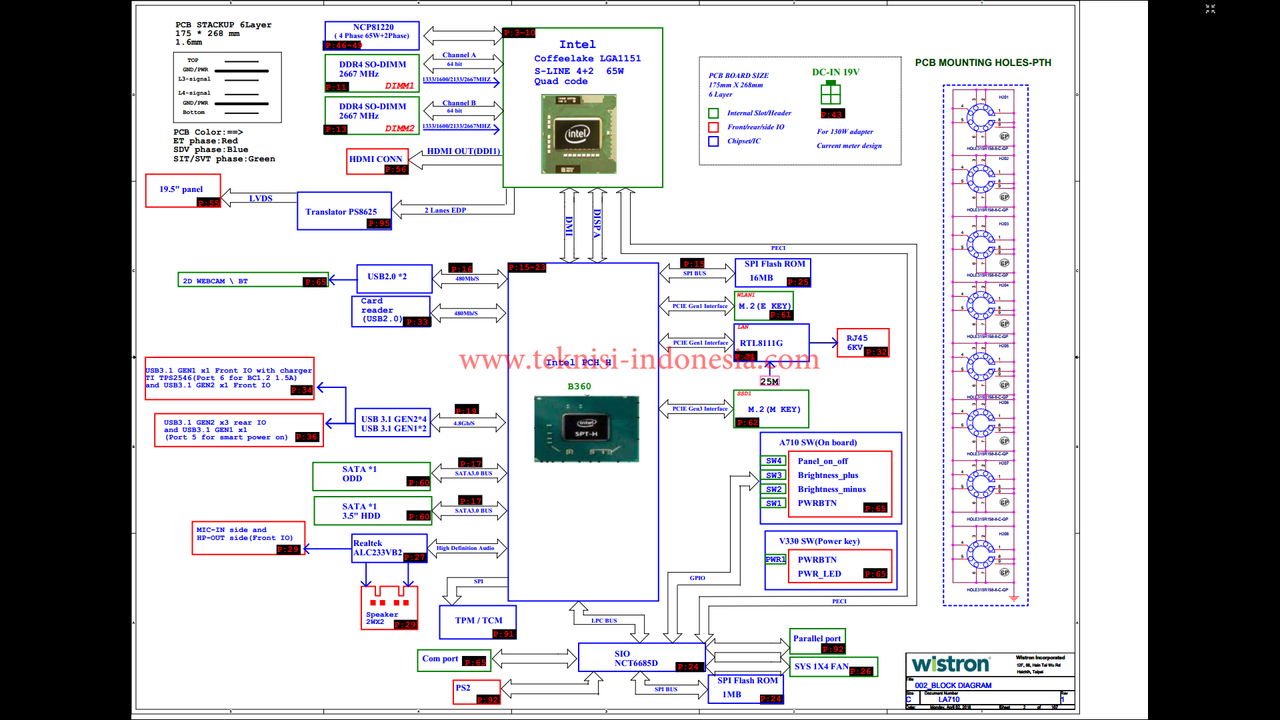Select the 'PCB STACKUP 6Layer' heading
Image resolution: width=1280 pixels, height=720 pixels.
pos(222,25)
